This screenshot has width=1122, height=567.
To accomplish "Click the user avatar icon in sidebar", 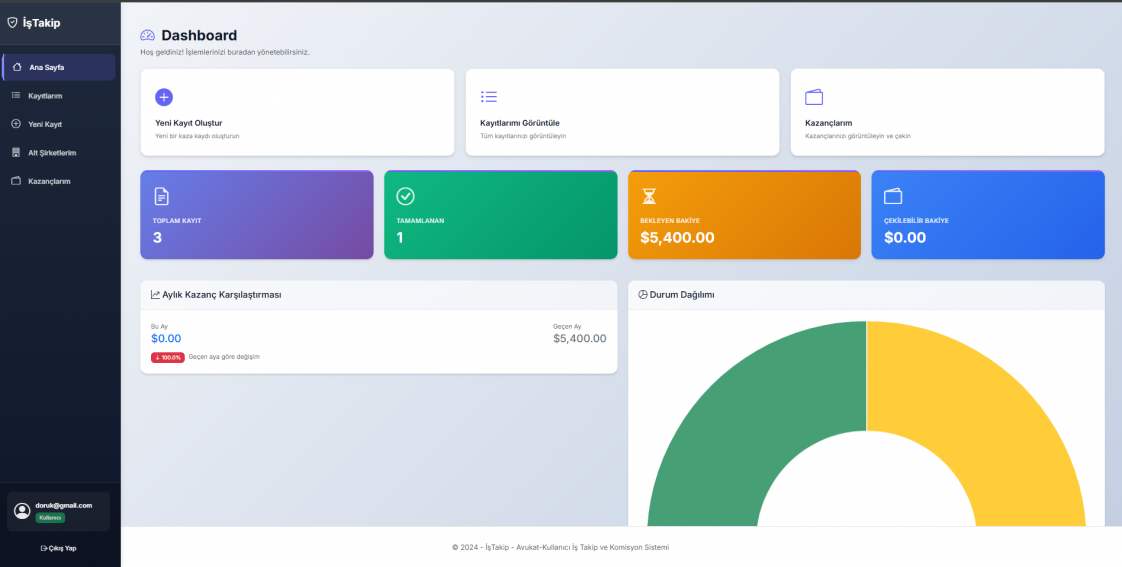I will 22,511.
